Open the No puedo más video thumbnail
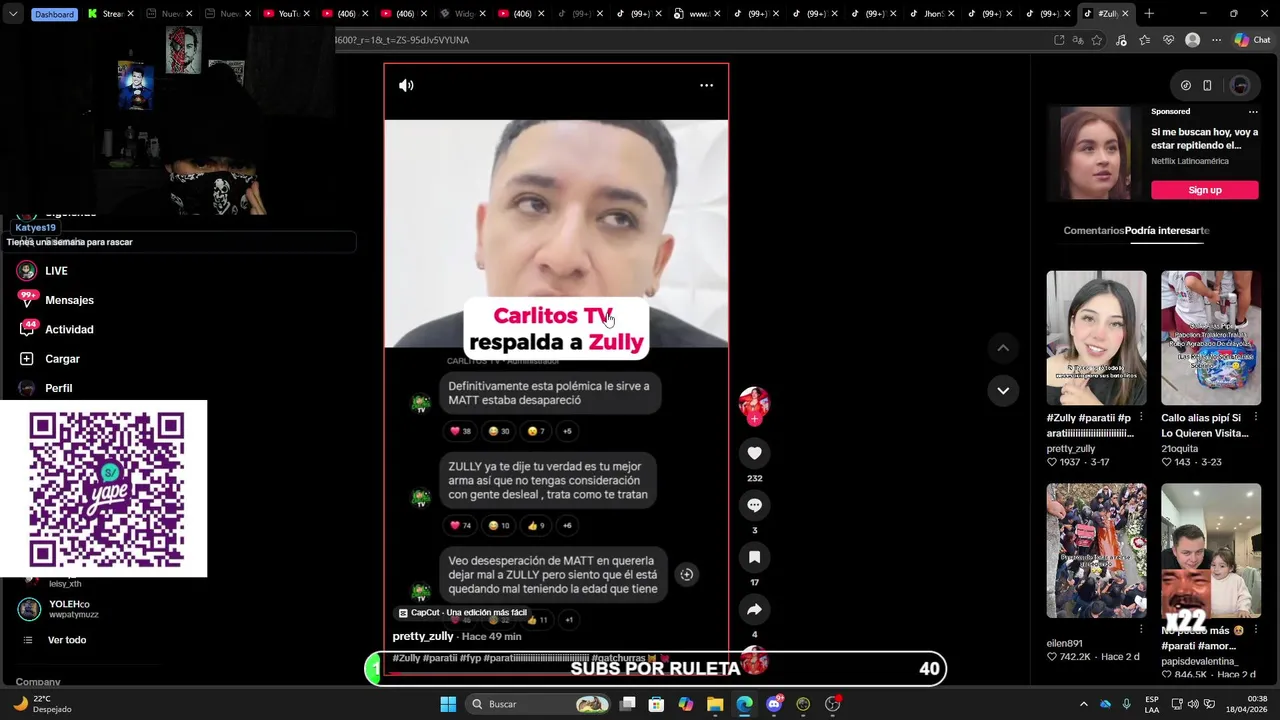The width and height of the screenshot is (1280, 720). (1211, 551)
